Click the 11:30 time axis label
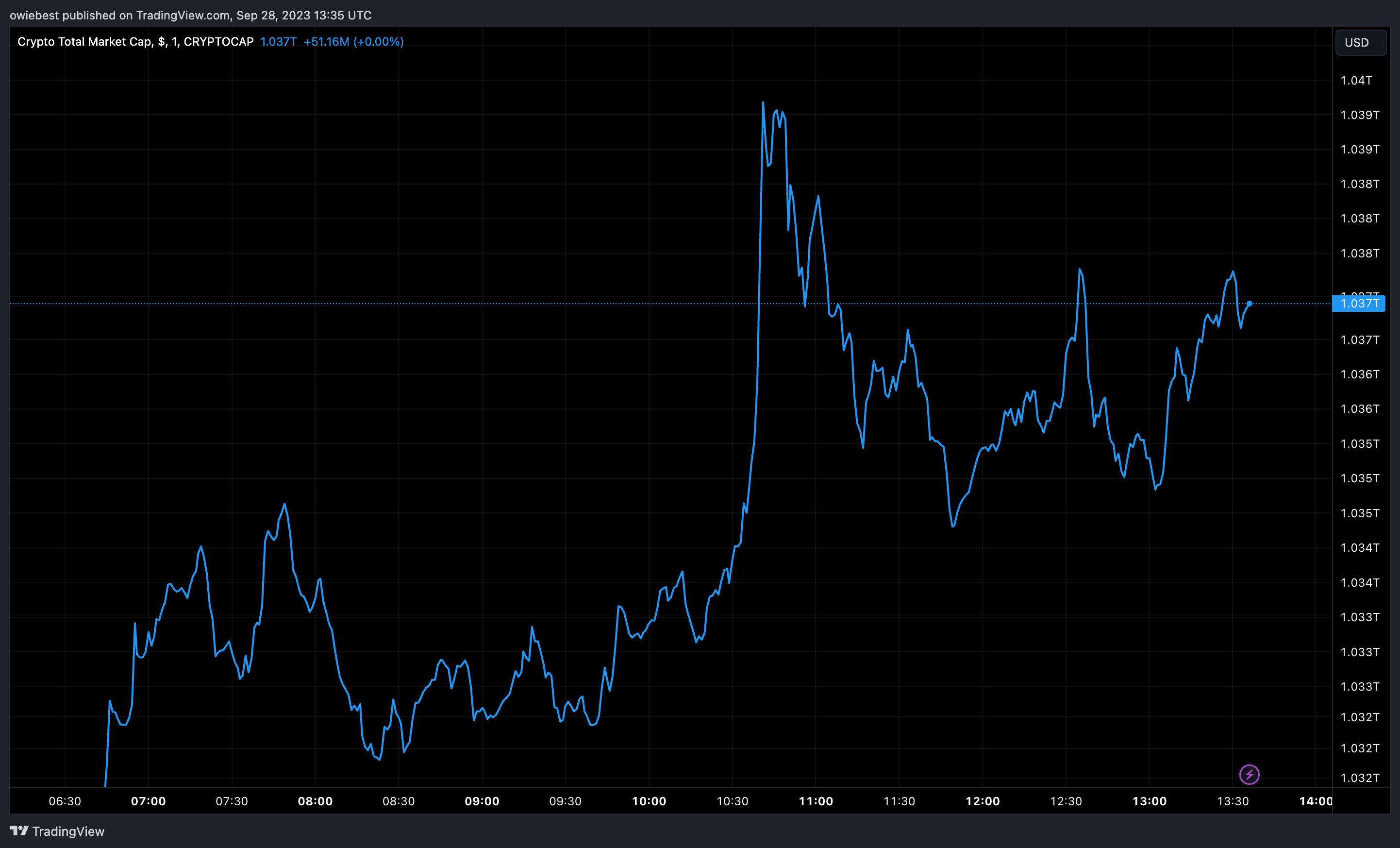The height and width of the screenshot is (848, 1400). coord(899,801)
